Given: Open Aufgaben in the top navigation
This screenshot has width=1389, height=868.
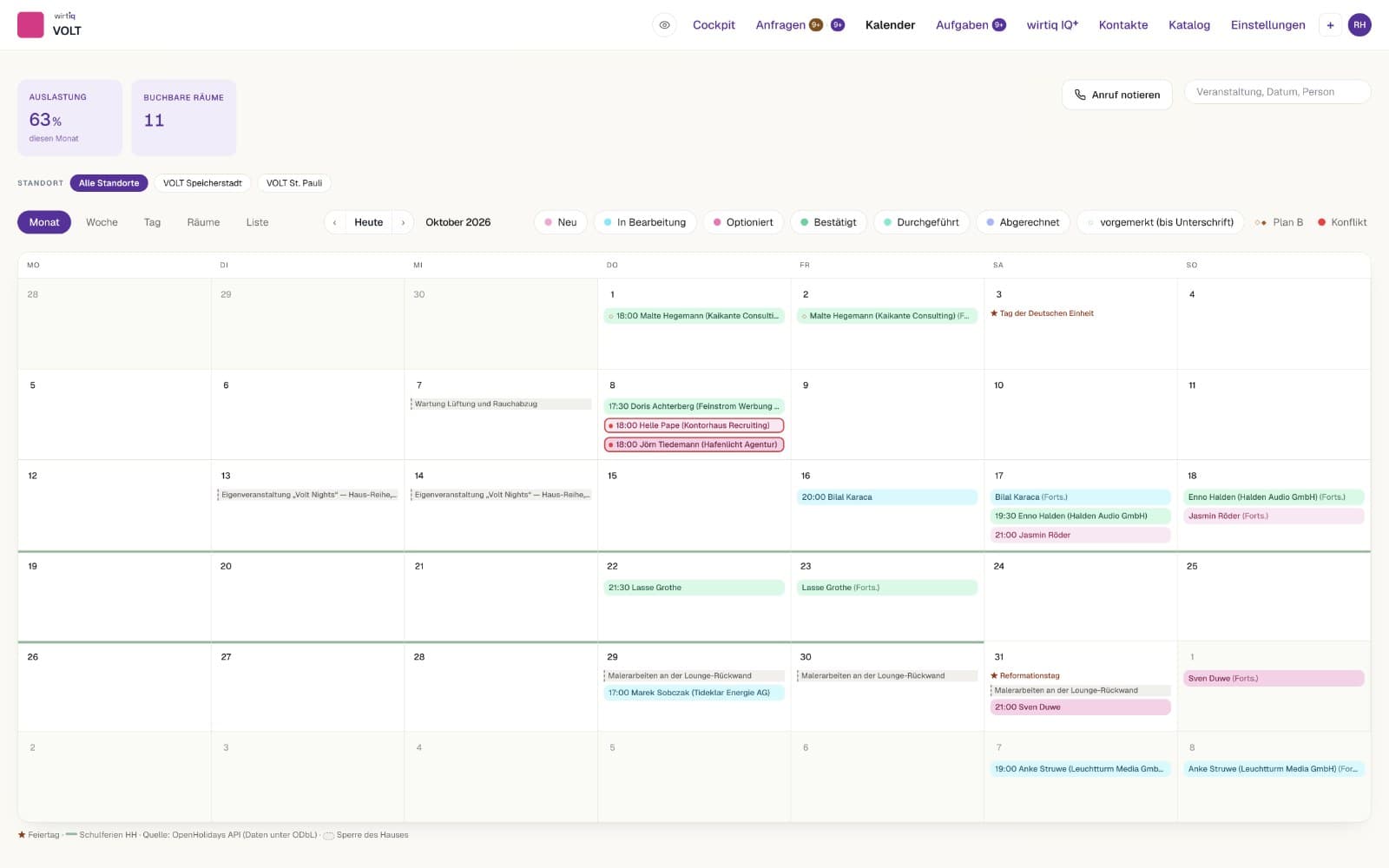Looking at the screenshot, I should pyautogui.click(x=962, y=25).
